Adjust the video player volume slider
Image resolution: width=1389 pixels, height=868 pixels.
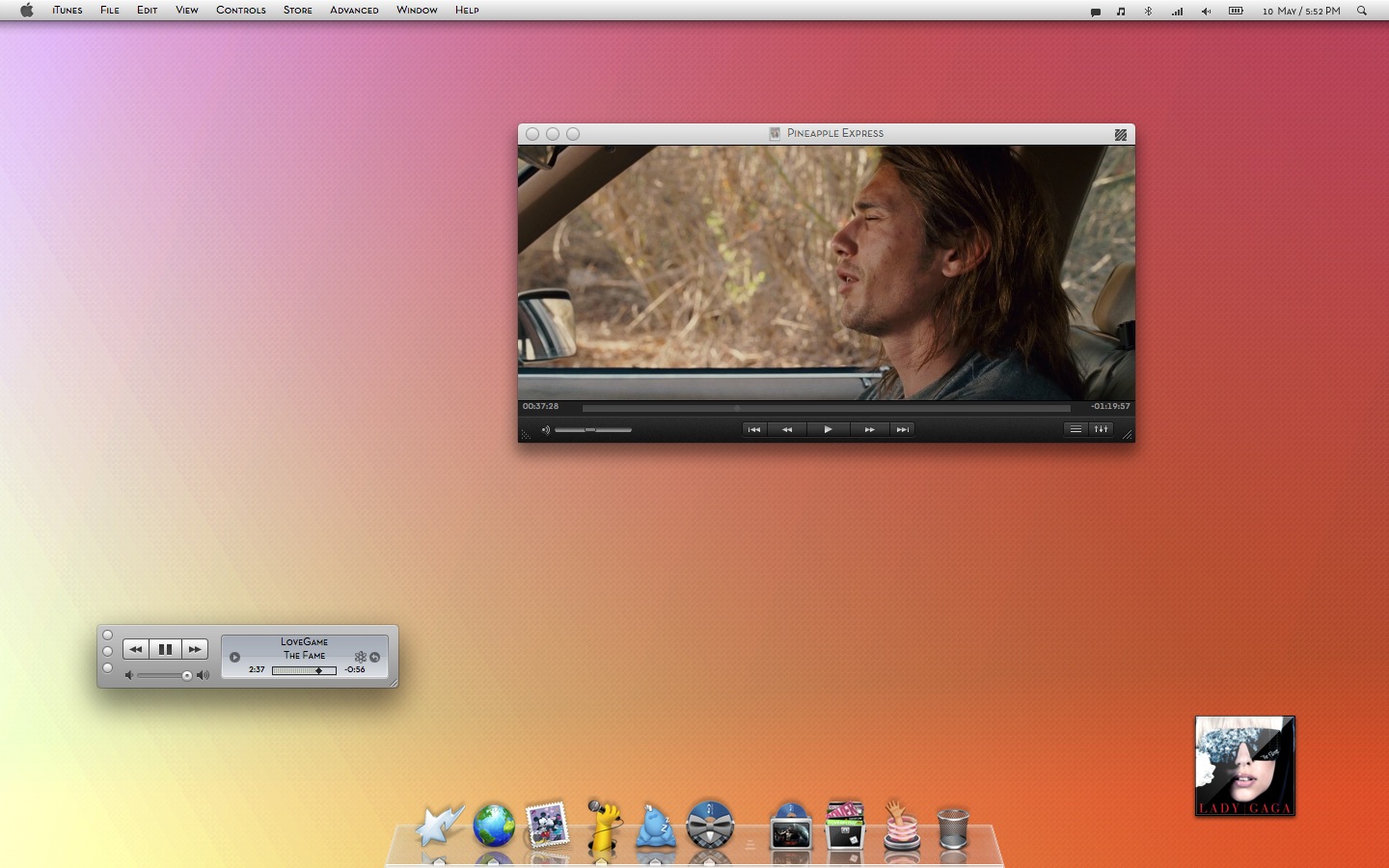click(593, 430)
